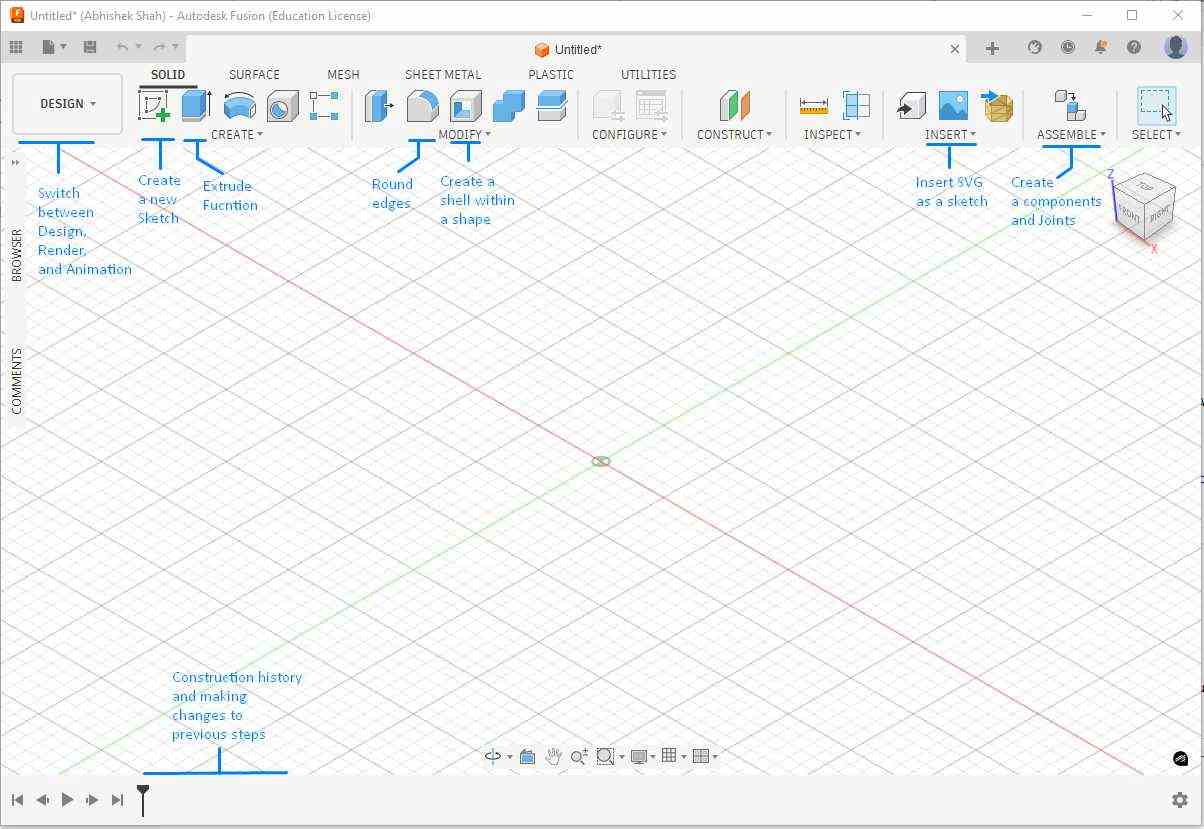Open the BROWSER side panel label
This screenshot has height=829, width=1204.
tap(17, 255)
